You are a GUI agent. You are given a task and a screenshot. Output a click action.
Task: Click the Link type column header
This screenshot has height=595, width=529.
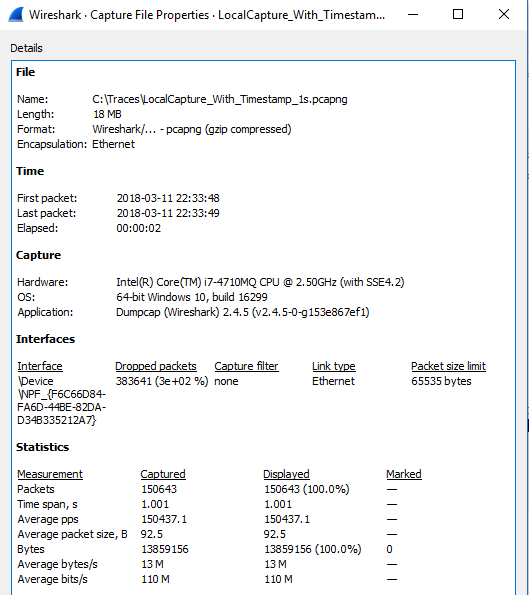pos(334,366)
